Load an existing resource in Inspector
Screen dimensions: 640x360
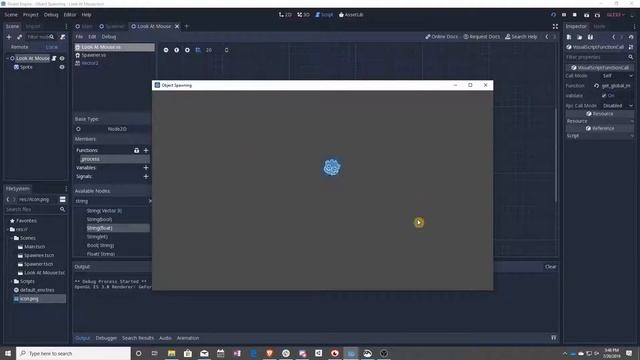[580, 37]
